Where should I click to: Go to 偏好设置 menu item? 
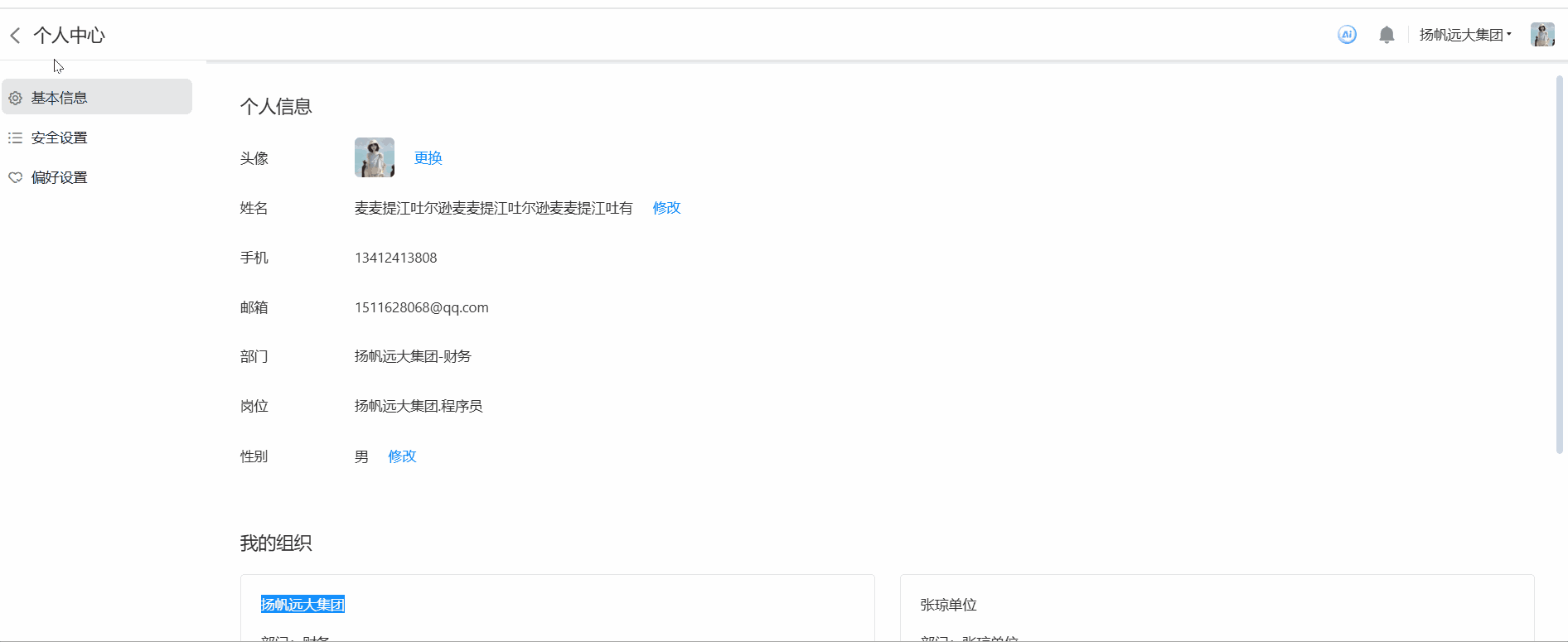(60, 177)
